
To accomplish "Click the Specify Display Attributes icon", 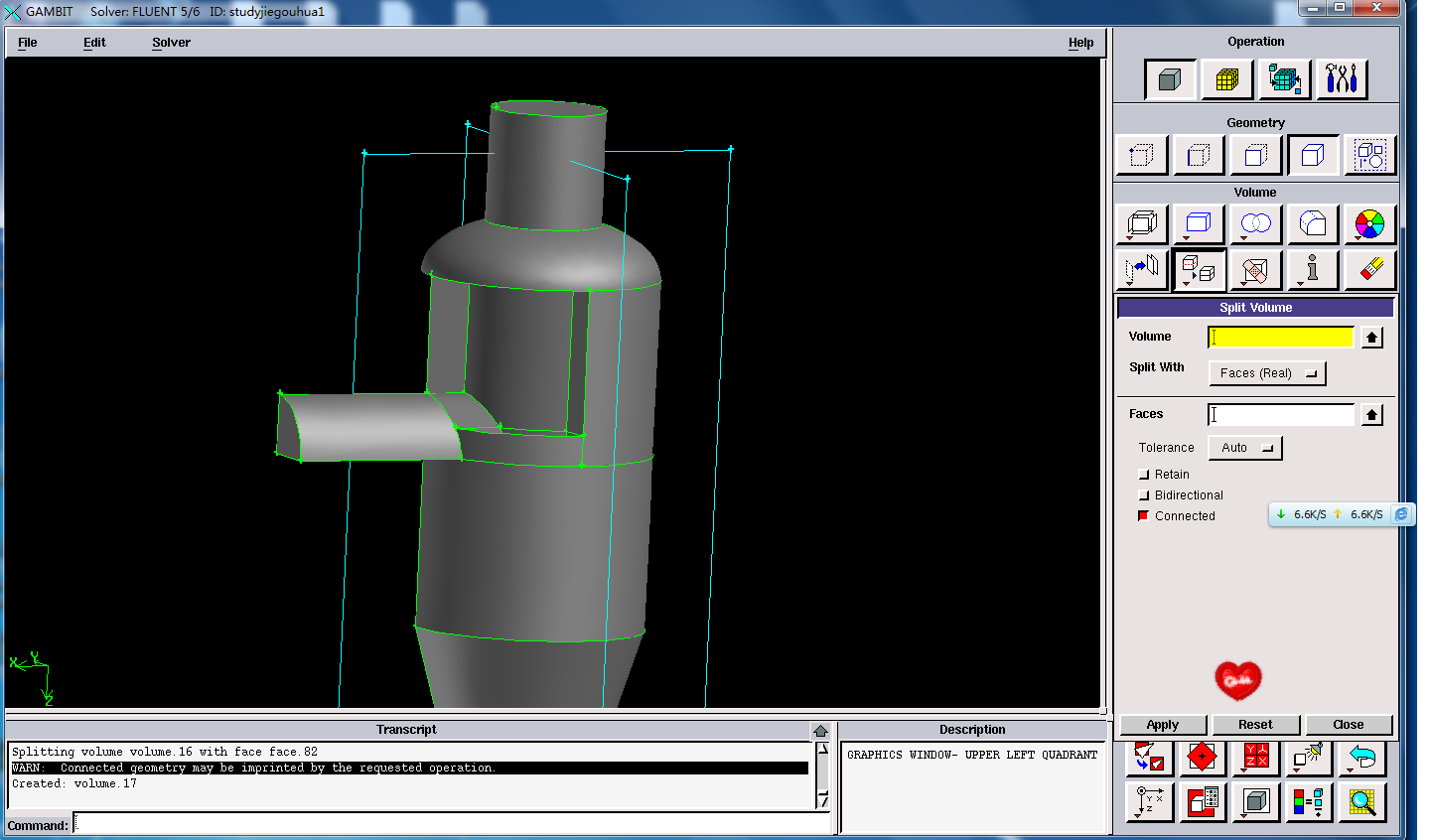I will (x=1203, y=802).
